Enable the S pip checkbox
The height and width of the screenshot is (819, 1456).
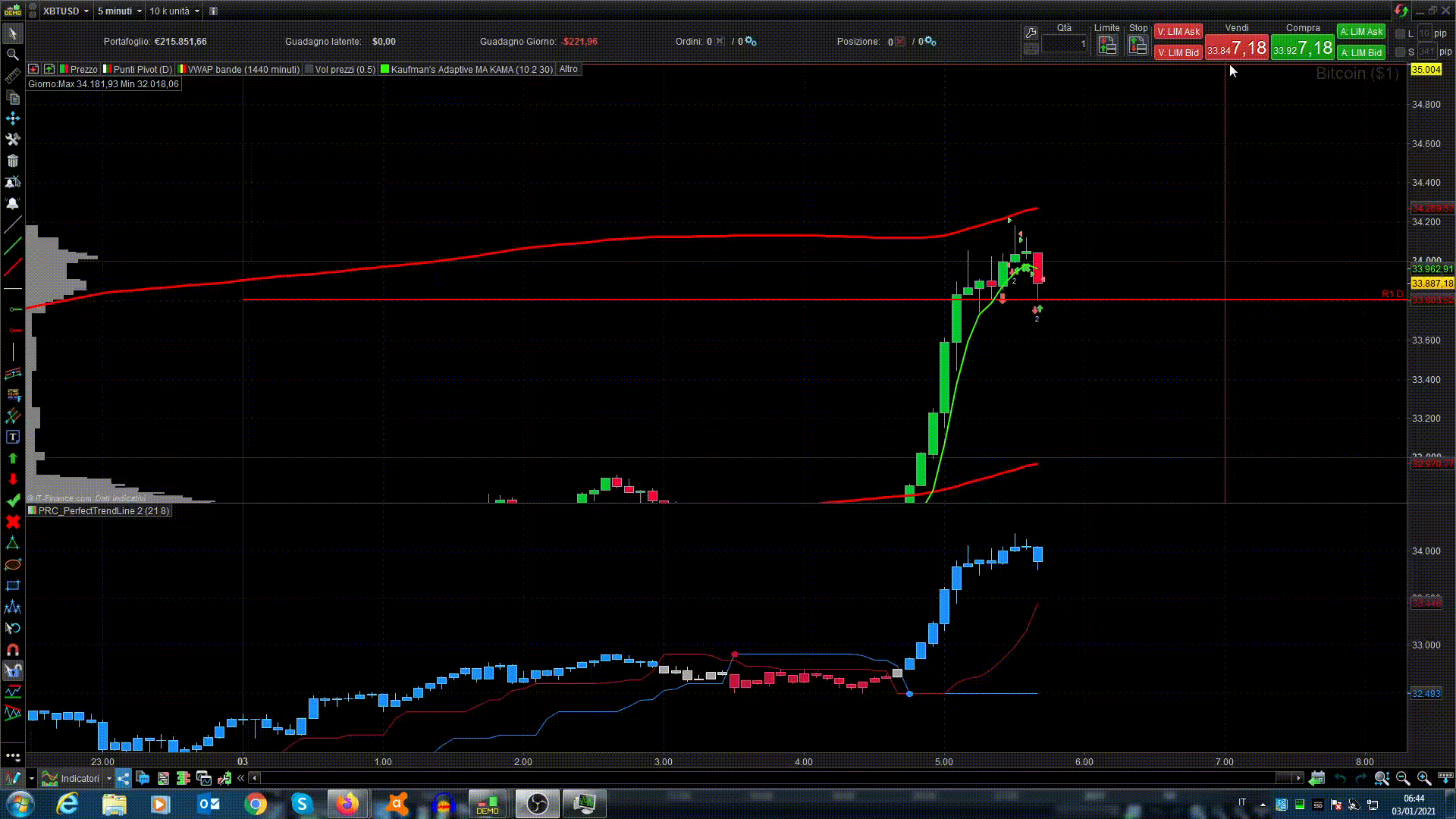click(1400, 52)
